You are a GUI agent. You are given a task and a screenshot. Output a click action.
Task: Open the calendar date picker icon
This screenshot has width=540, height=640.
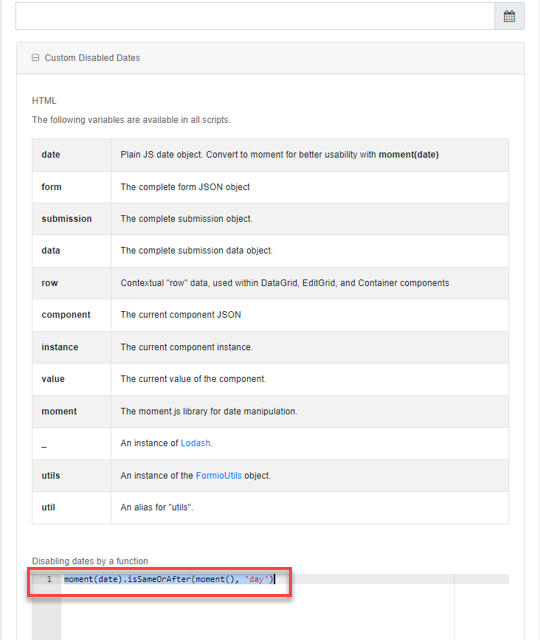[x=509, y=16]
